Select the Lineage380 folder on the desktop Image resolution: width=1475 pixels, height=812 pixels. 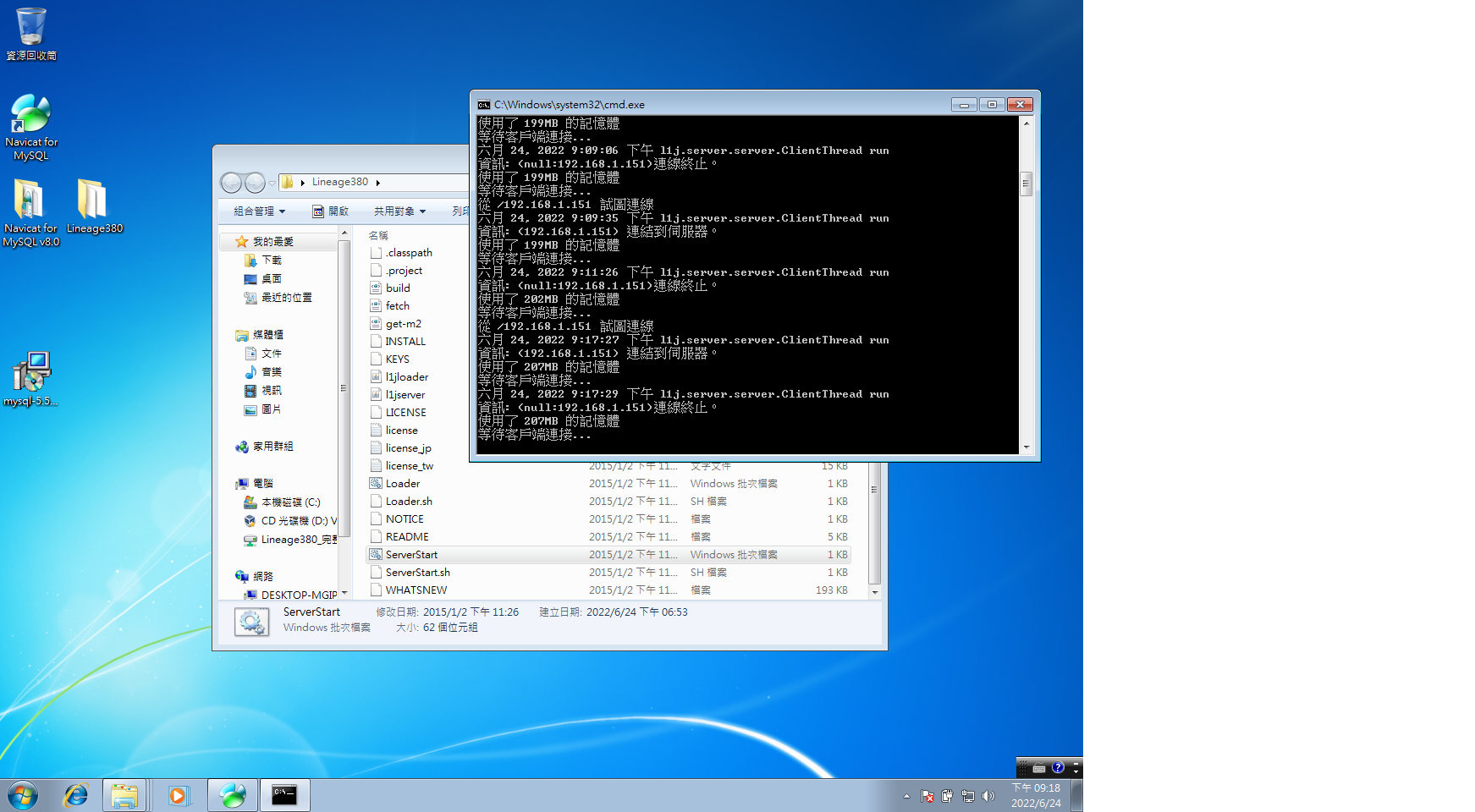[x=95, y=206]
